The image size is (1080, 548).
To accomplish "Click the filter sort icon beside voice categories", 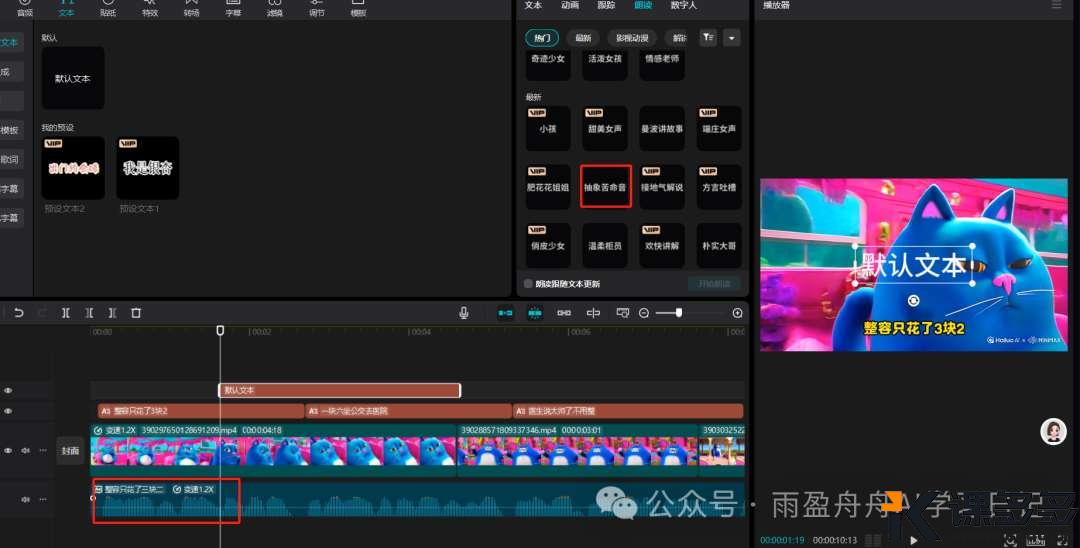I will [708, 38].
